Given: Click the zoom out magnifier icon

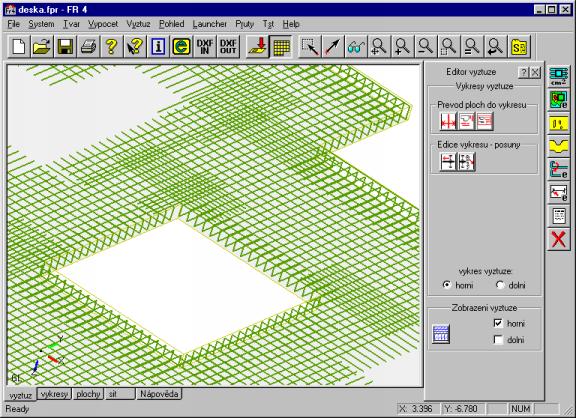Looking at the screenshot, I should 426,47.
